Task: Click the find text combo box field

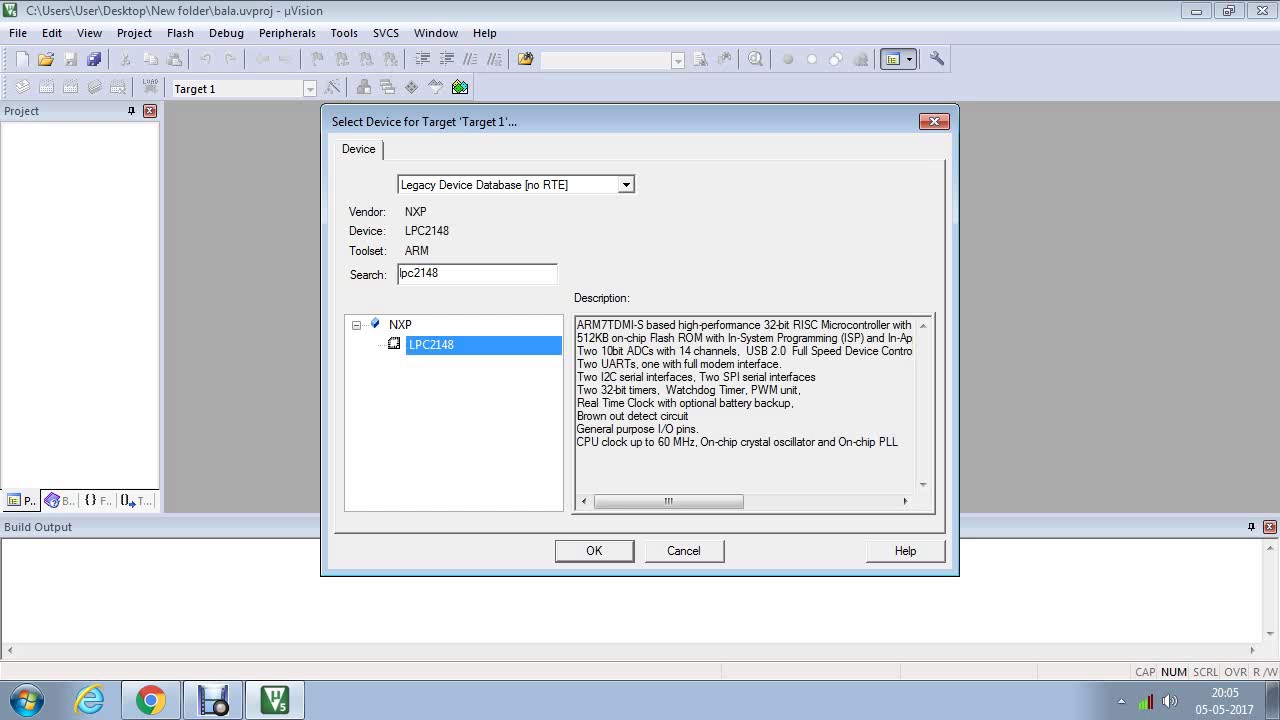Action: (606, 60)
